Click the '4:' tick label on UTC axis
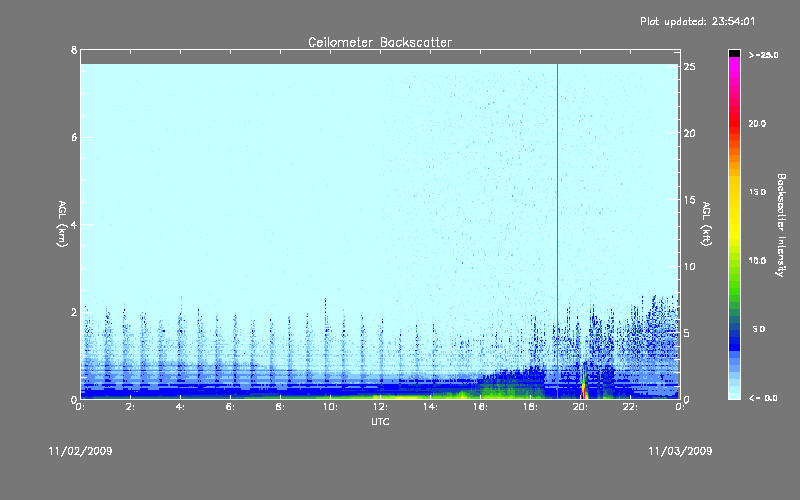Screen dimensions: 800x500 pyautogui.click(x=180, y=407)
